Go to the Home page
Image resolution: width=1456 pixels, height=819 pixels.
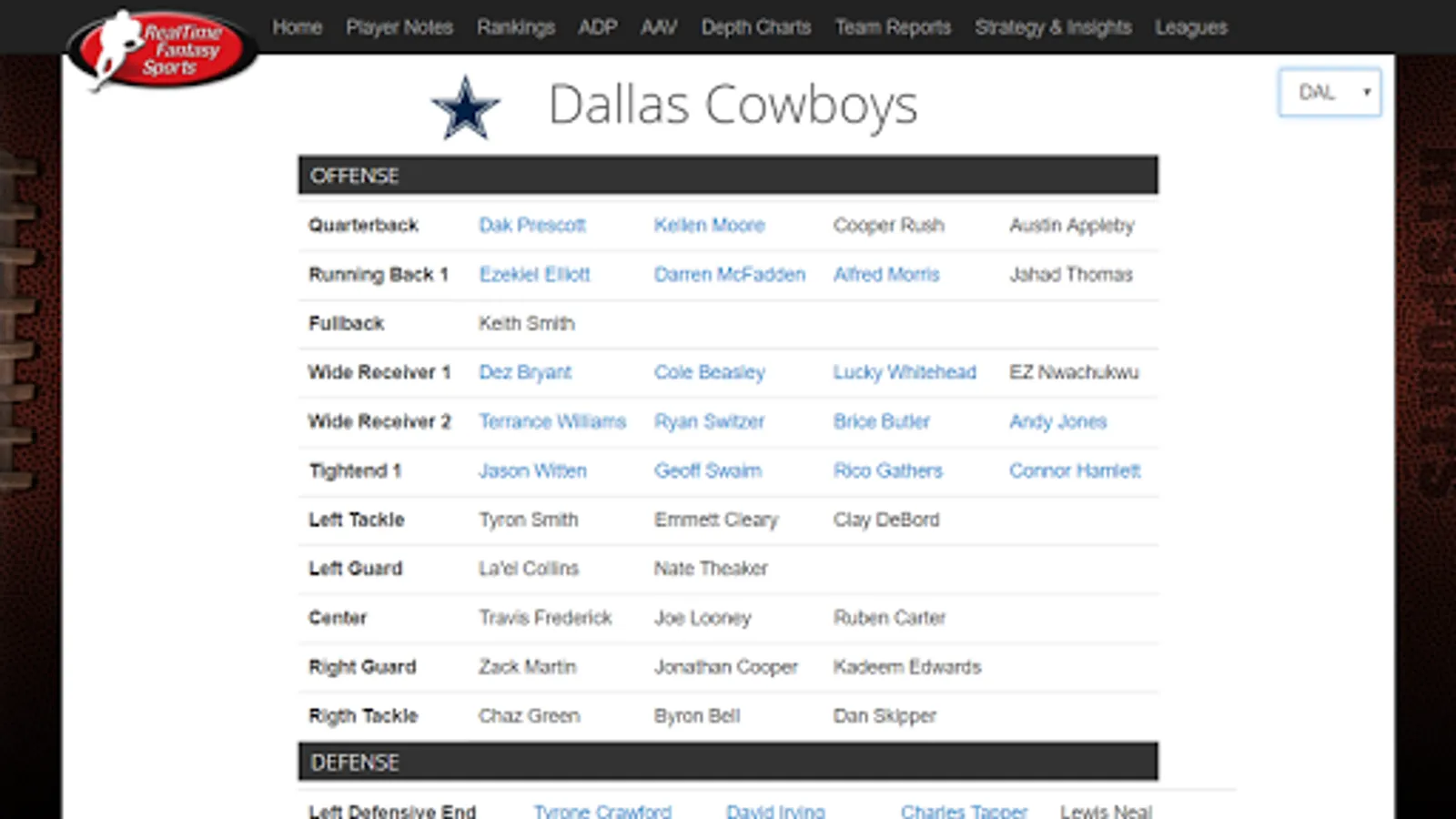(x=298, y=27)
